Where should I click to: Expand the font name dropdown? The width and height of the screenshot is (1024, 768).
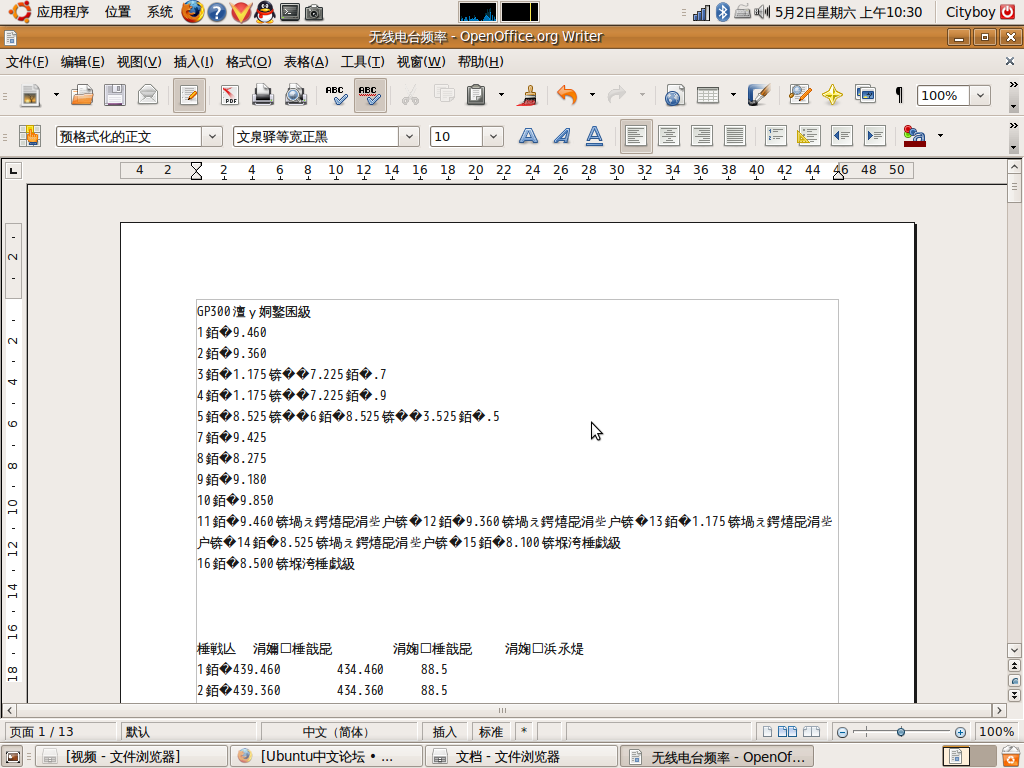[409, 136]
